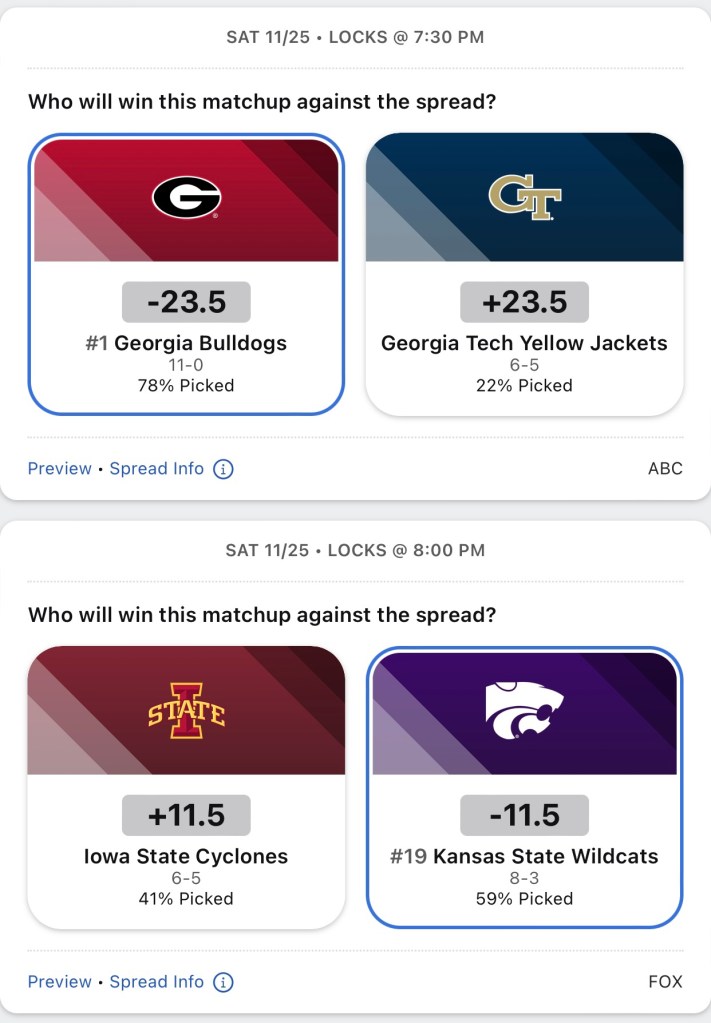711x1023 pixels.
Task: Pick Iowa State Cyclones team name
Action: point(186,856)
